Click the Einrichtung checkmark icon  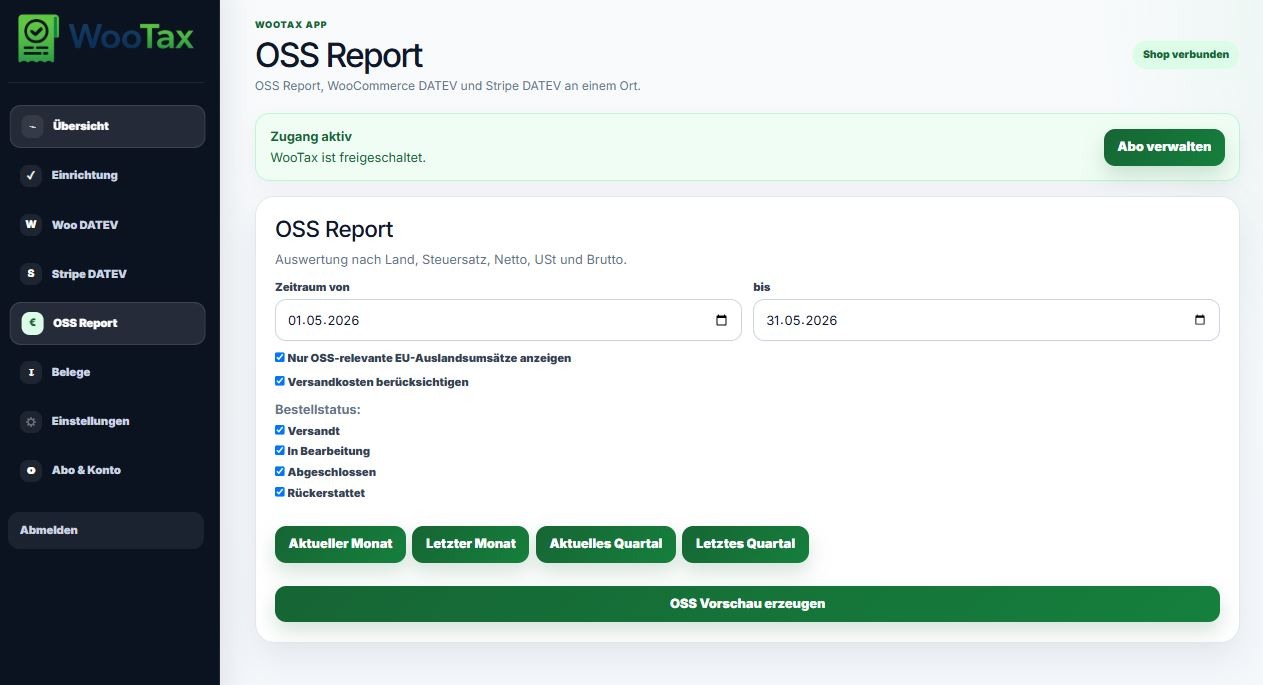pos(32,176)
